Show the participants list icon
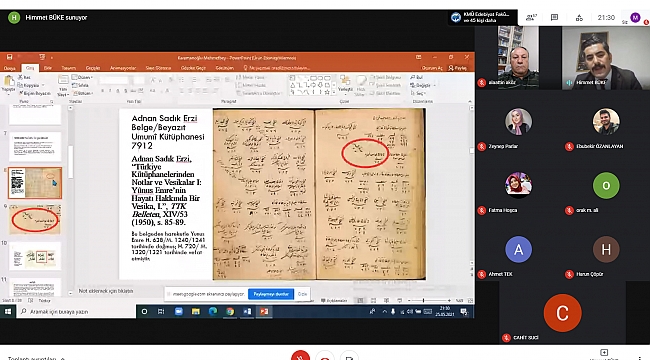This screenshot has width=650, height=360. 531,17
